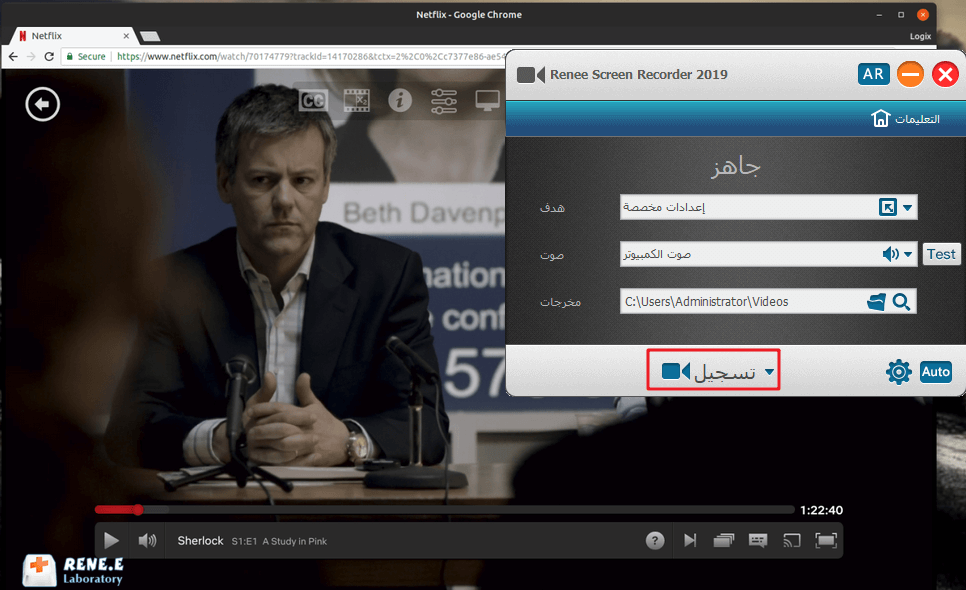Select the Netflix tab in Chrome

coord(73,36)
